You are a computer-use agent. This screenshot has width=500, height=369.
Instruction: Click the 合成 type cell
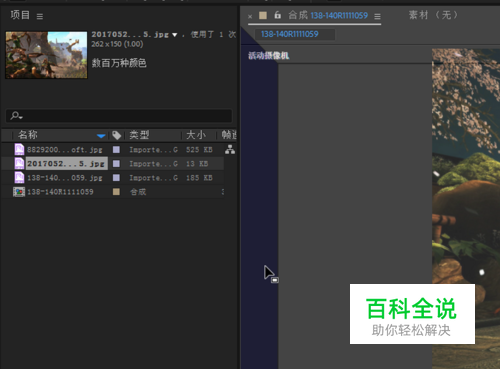tap(138, 192)
